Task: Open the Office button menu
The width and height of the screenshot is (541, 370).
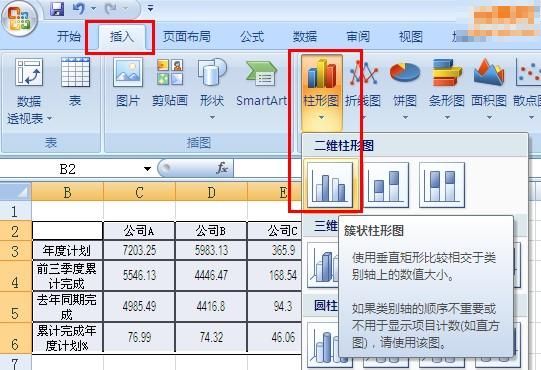Action: (x=19, y=19)
